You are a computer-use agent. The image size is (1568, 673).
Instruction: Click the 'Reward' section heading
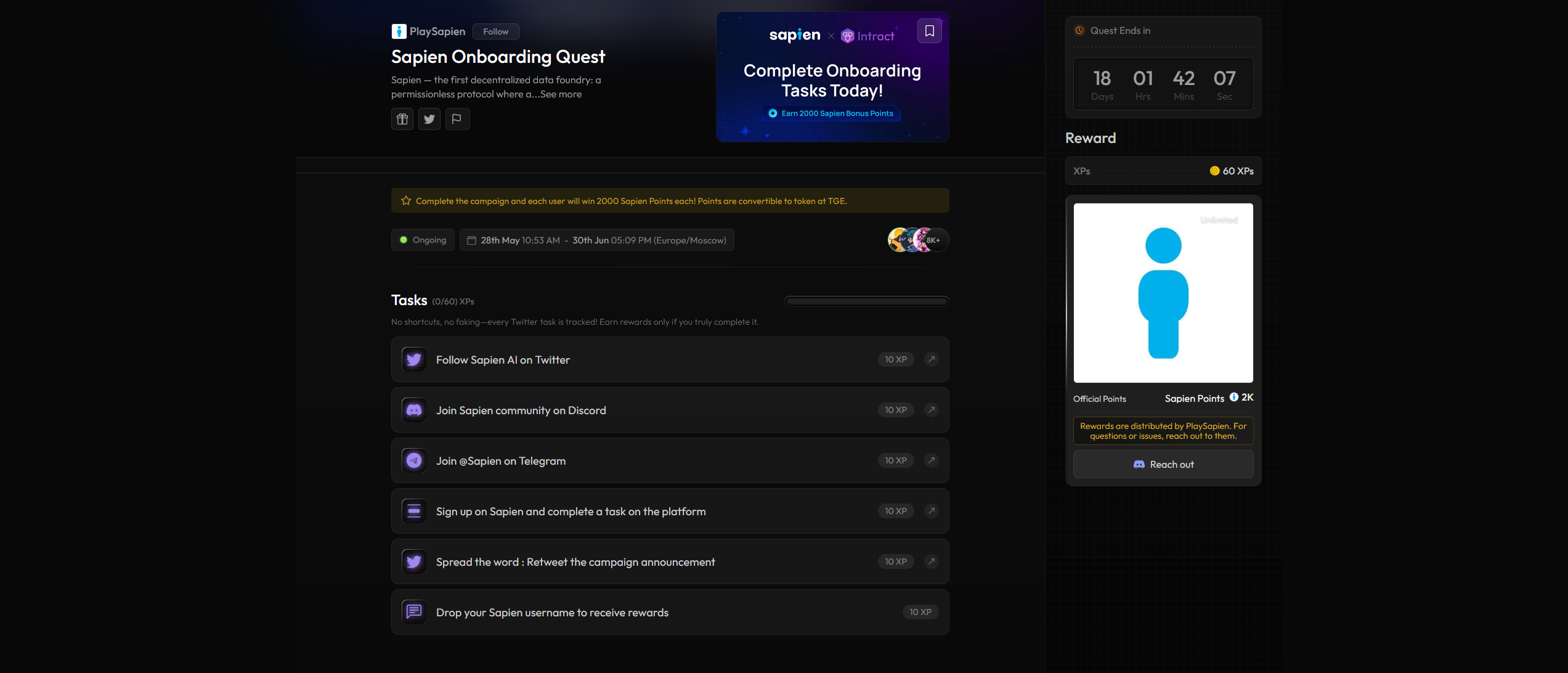[1091, 138]
